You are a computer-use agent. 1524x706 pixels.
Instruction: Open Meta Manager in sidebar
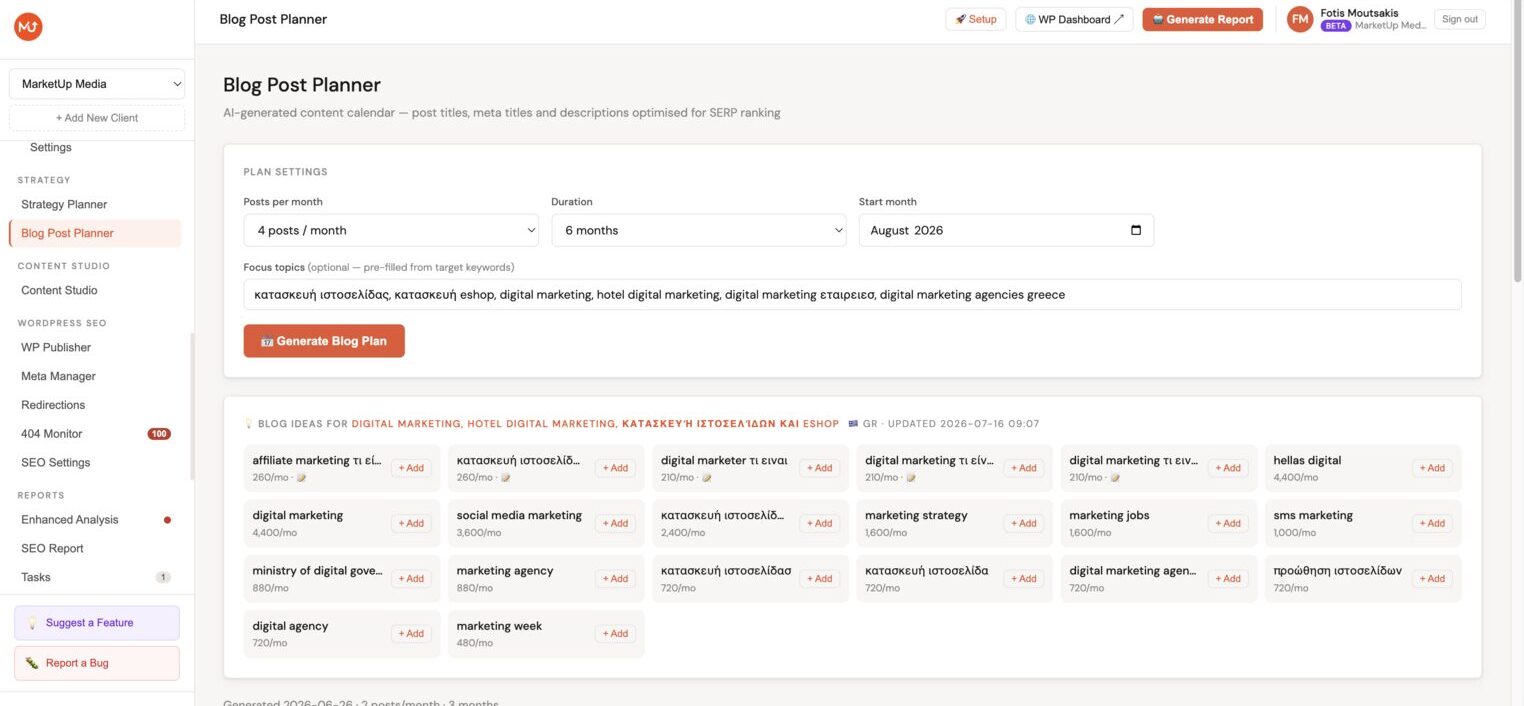pyautogui.click(x=58, y=376)
